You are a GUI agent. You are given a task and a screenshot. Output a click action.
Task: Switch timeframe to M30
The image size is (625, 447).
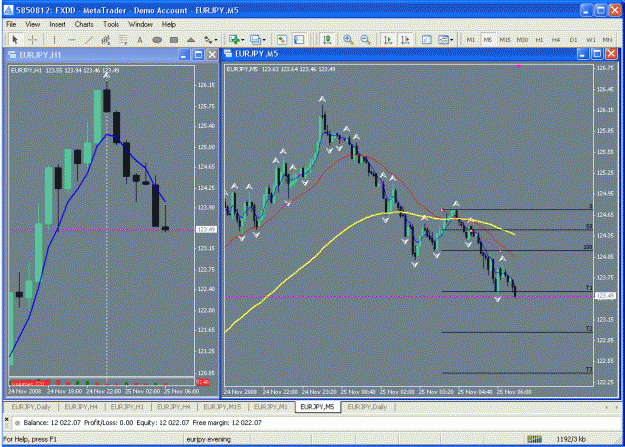[522, 40]
